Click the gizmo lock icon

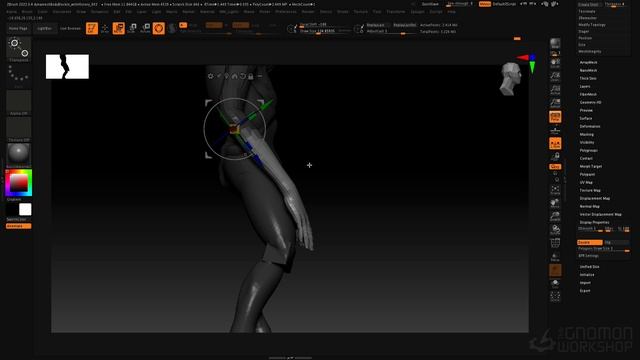251,76
